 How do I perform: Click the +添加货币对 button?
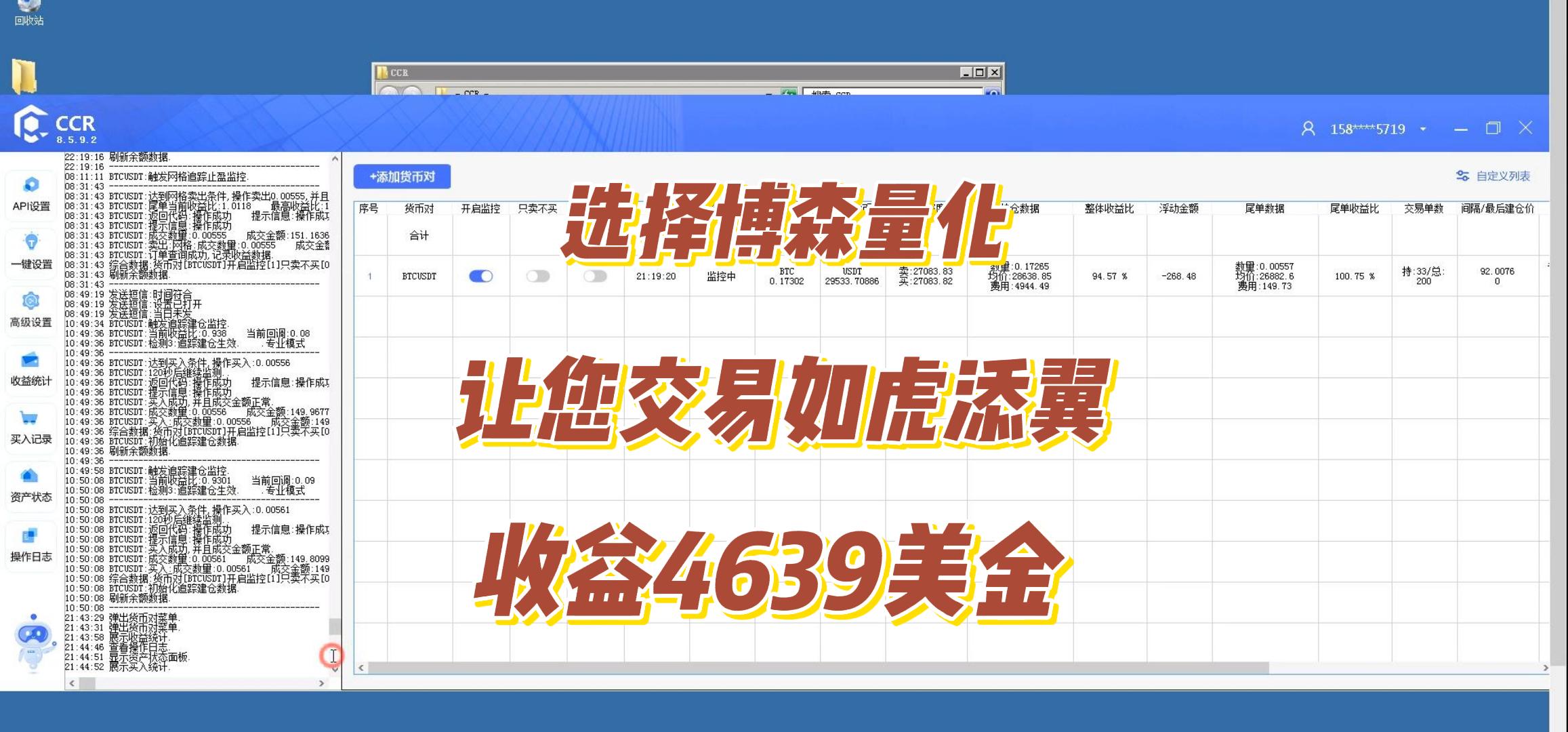tap(402, 177)
